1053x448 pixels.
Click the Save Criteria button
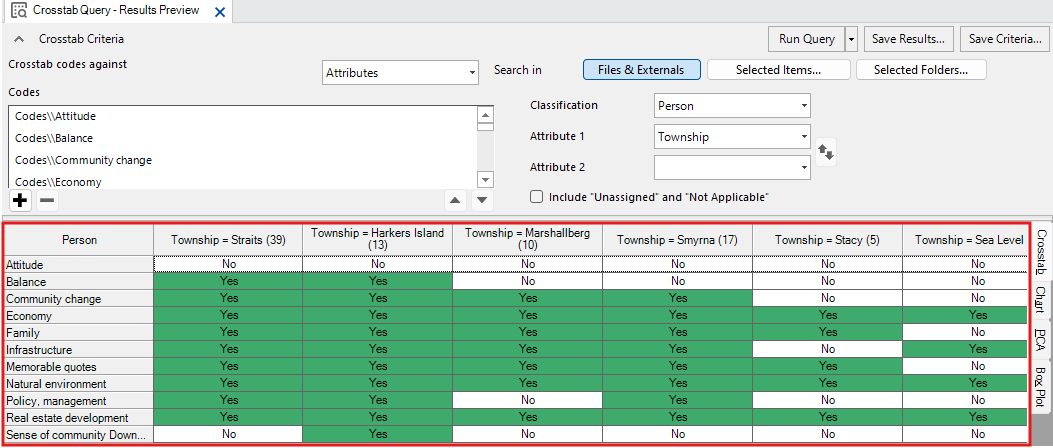point(1005,39)
